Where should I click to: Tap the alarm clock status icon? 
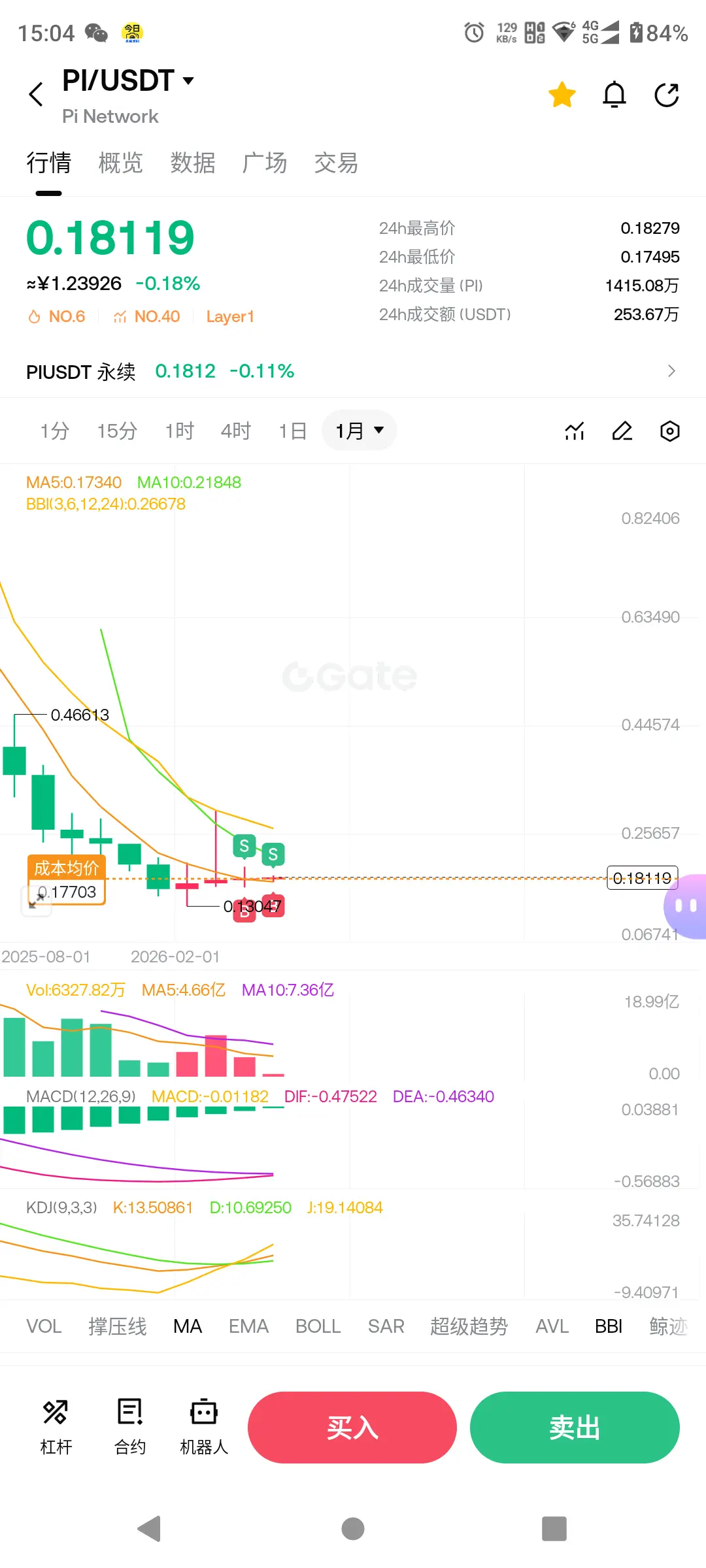(474, 32)
